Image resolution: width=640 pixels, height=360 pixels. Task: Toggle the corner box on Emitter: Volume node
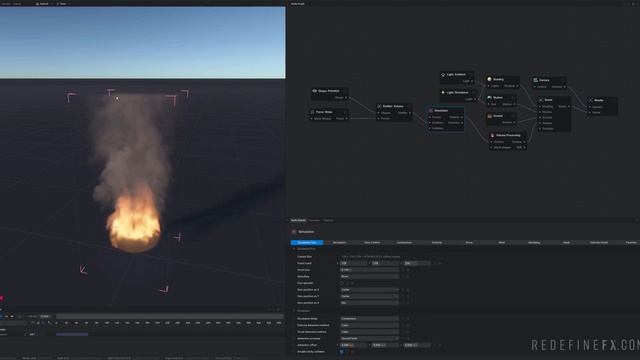tap(408, 106)
